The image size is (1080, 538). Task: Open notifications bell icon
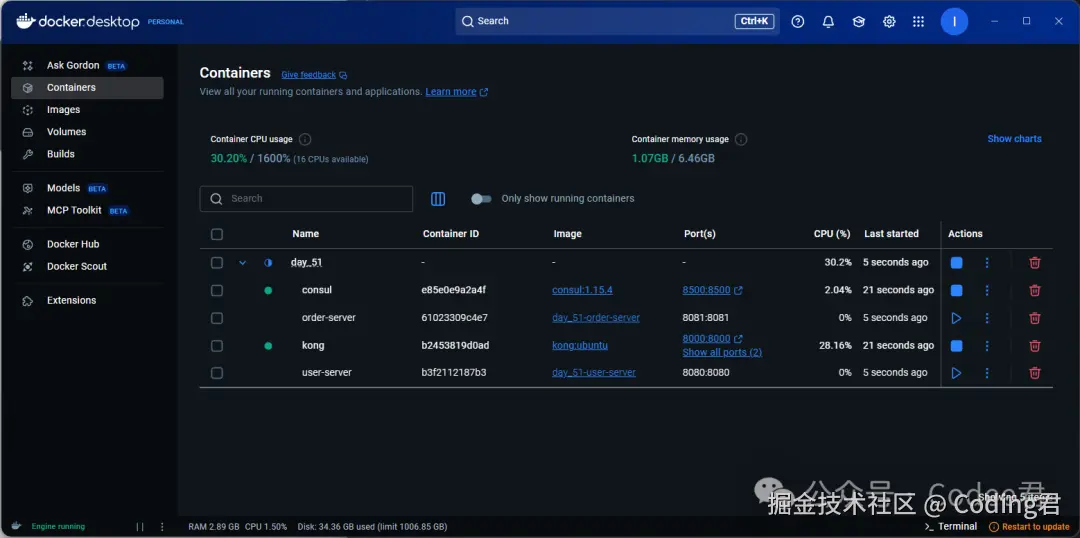pos(829,21)
